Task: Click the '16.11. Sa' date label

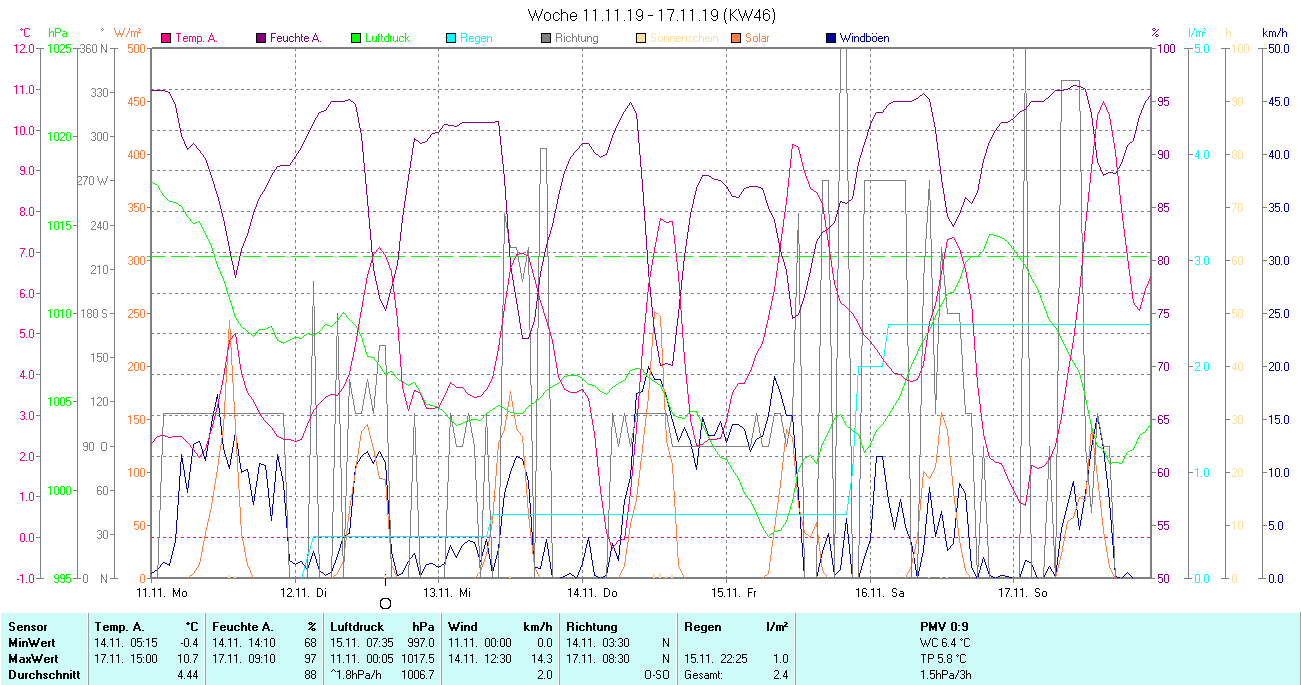Action: click(880, 592)
